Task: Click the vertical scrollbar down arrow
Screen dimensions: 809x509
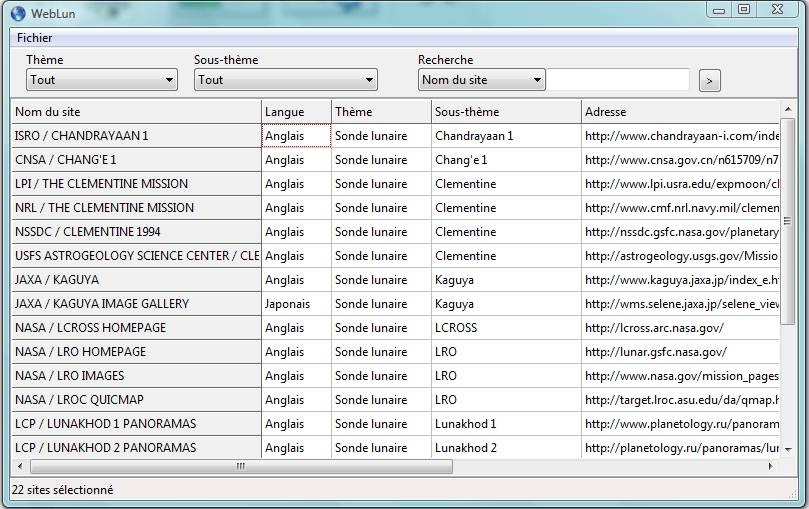Action: click(x=788, y=450)
